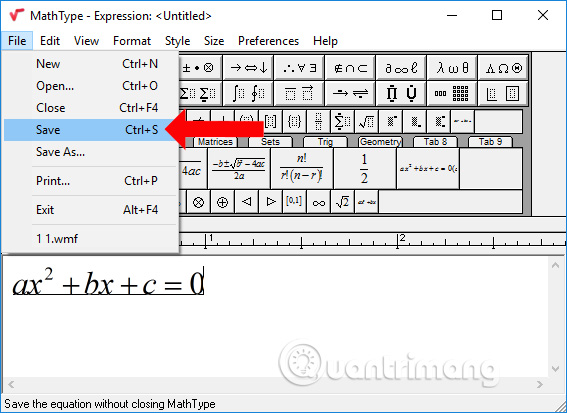Screen dimensions: 567x413
Task: Click the vertical scrollbar down arrow
Action: [x=556, y=369]
